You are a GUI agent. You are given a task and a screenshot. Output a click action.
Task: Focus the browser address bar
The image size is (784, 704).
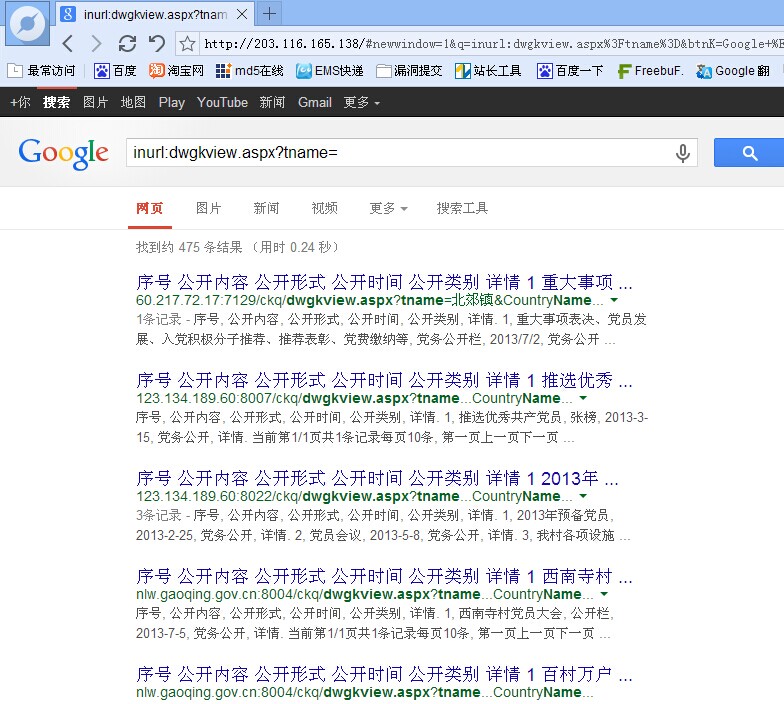pos(492,44)
